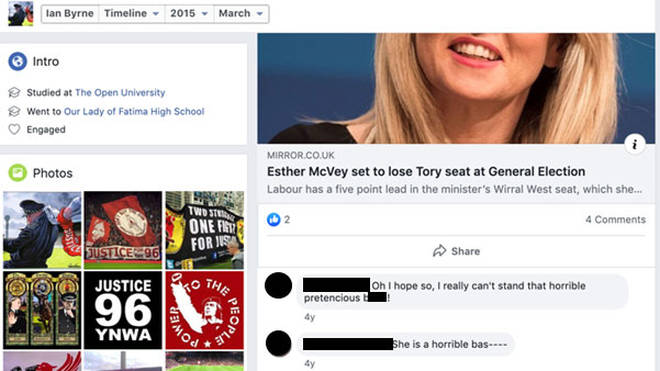The height and width of the screenshot is (371, 660).
Task: Click the info icon on article image
Action: tap(634, 144)
